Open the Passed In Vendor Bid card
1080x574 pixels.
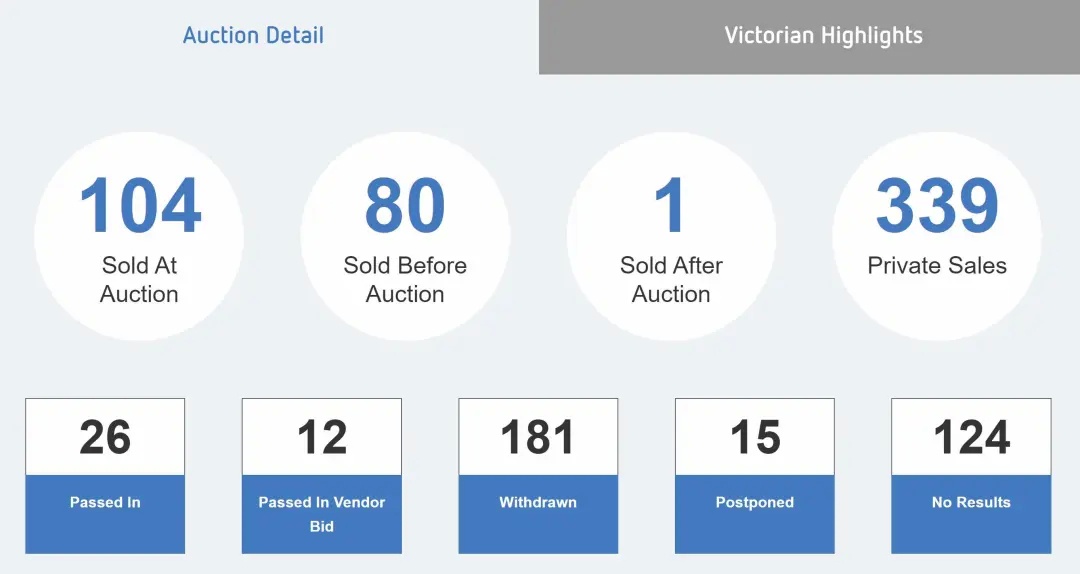(322, 475)
